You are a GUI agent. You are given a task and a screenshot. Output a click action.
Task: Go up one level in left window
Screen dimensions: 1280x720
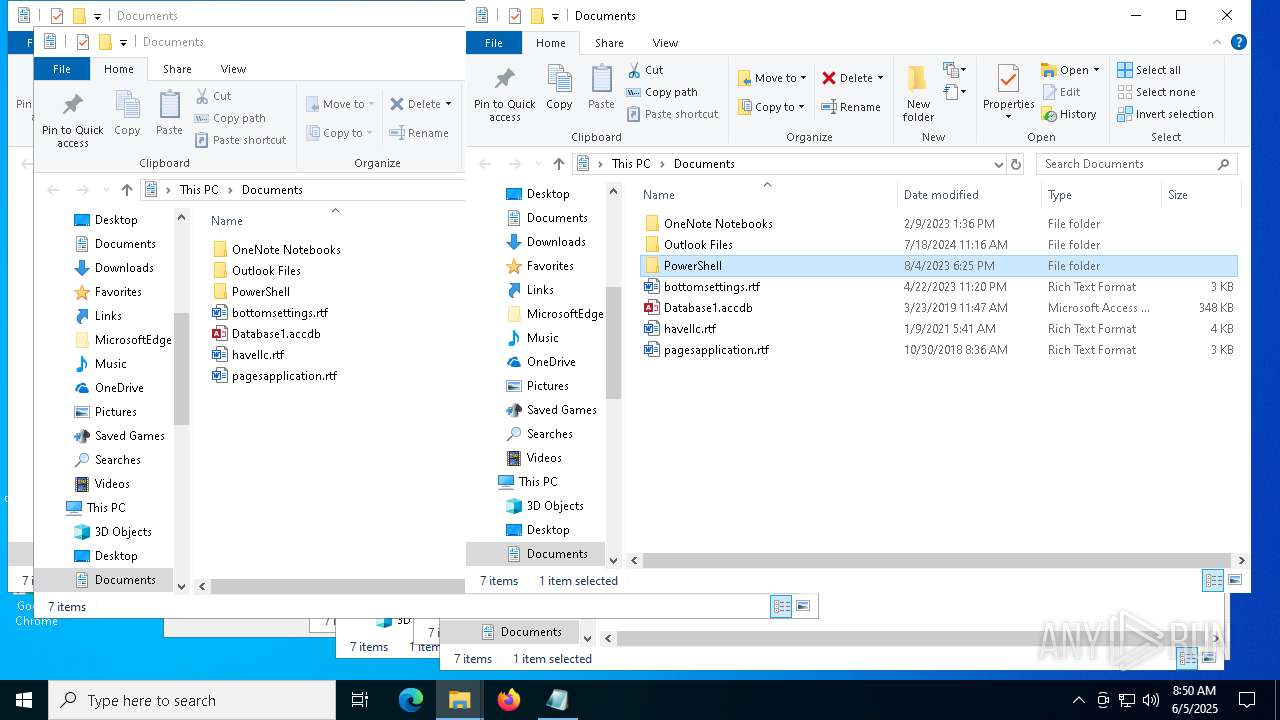coord(126,190)
